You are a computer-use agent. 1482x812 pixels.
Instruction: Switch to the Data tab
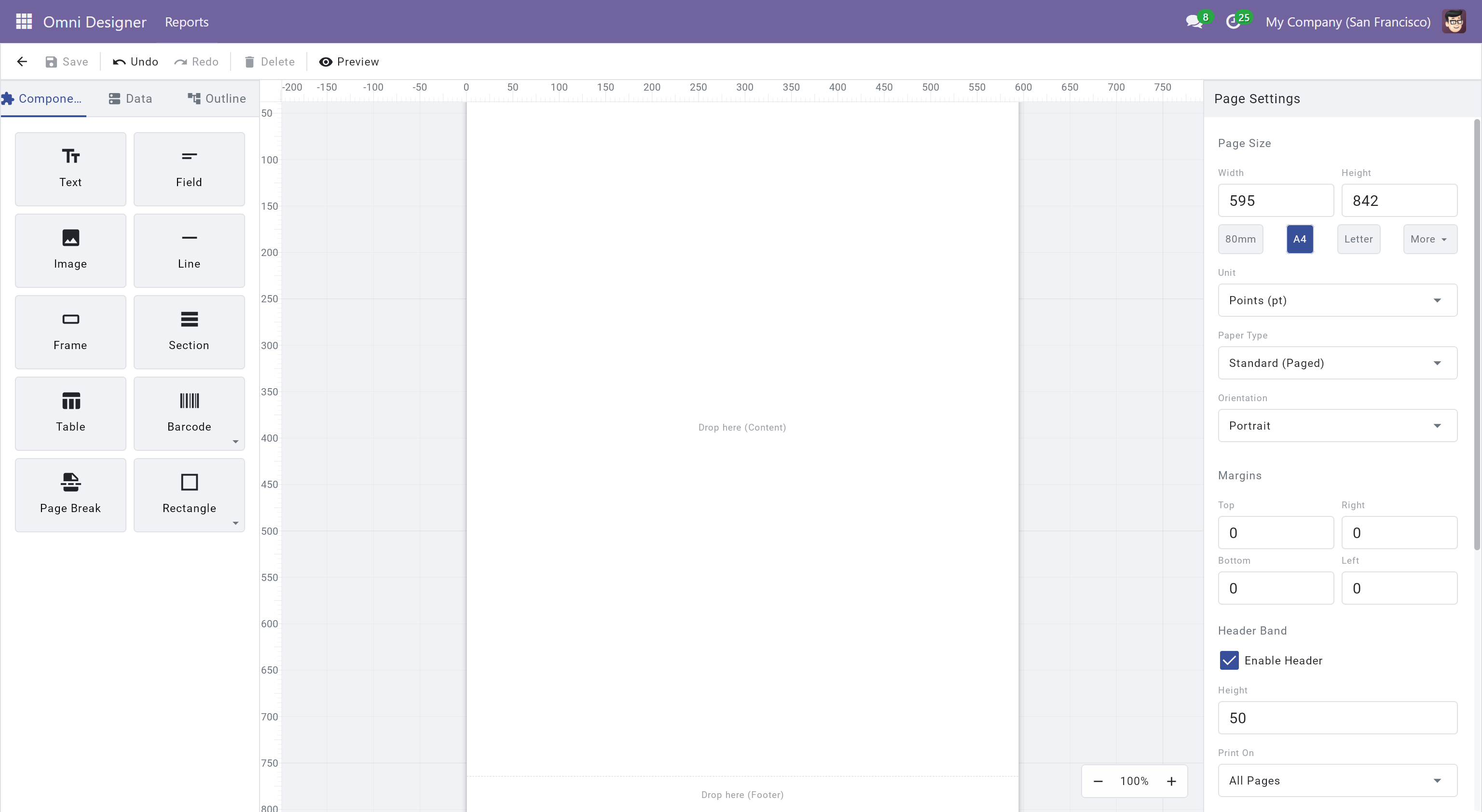click(x=130, y=98)
